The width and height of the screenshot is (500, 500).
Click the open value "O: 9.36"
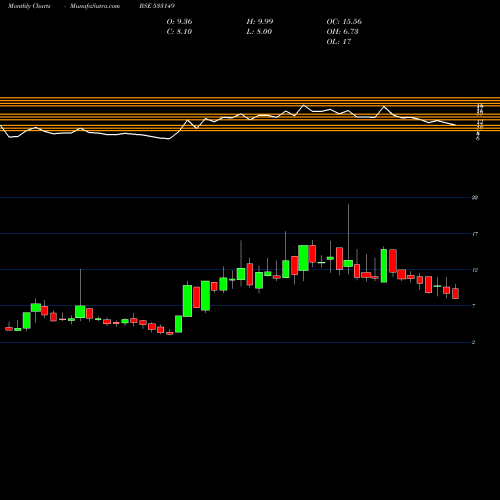[x=179, y=22]
